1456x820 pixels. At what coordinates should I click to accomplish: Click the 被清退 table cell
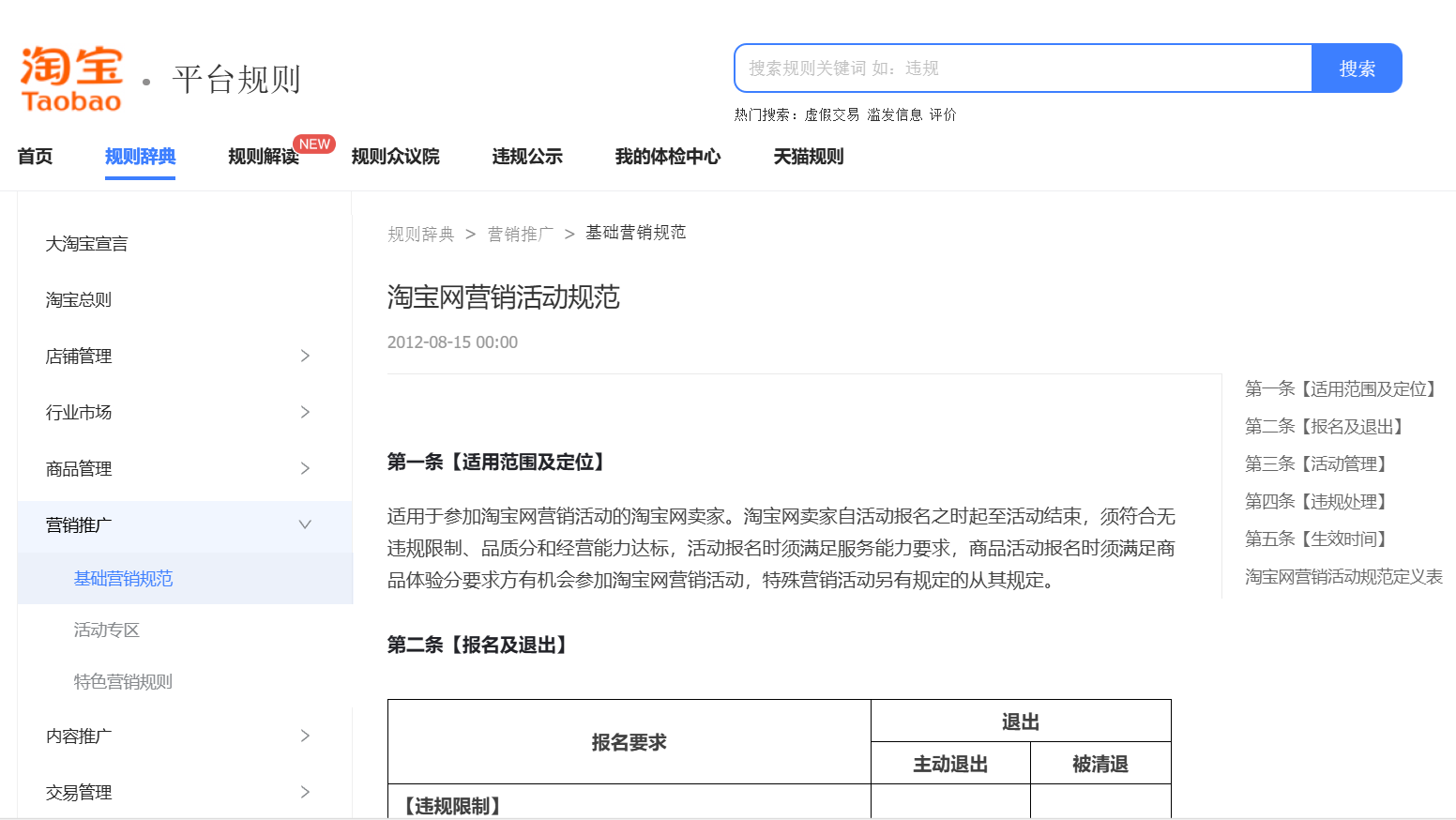(1100, 764)
